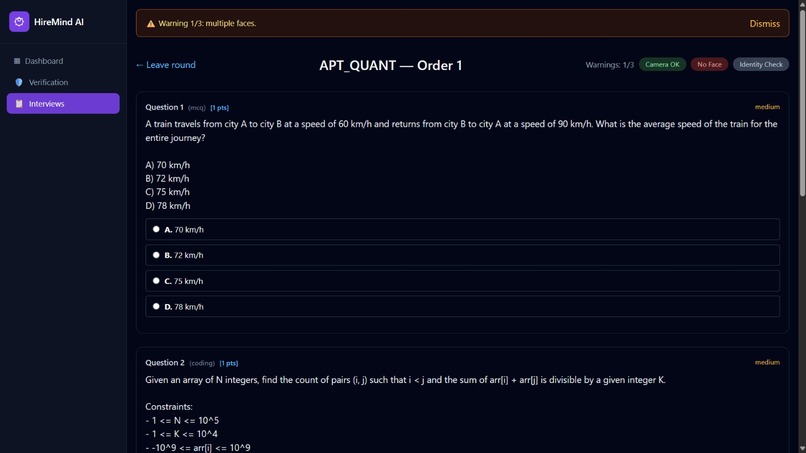
Task: Click the 'Warning 1/3: multiple faces.' message
Action: pyautogui.click(x=207, y=23)
